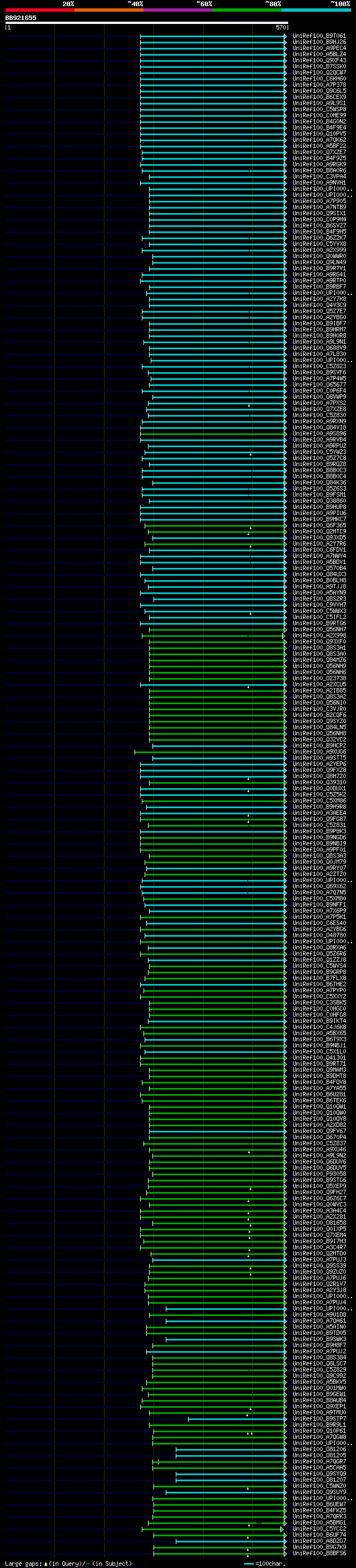
Task: Select label UniRef100_B6UEW7
Action: coord(319,1504)
